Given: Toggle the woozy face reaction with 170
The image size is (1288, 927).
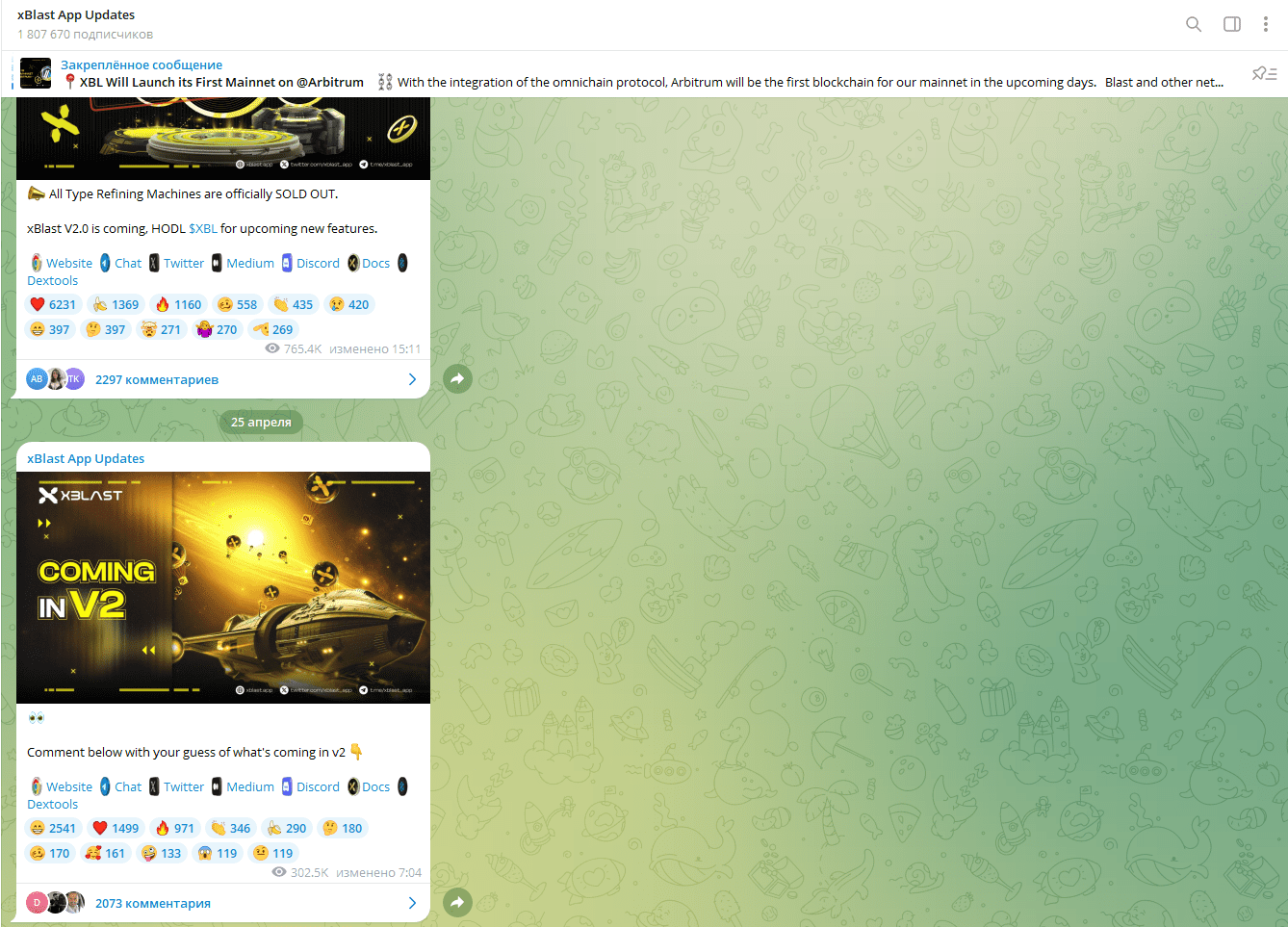Looking at the screenshot, I should (50, 853).
